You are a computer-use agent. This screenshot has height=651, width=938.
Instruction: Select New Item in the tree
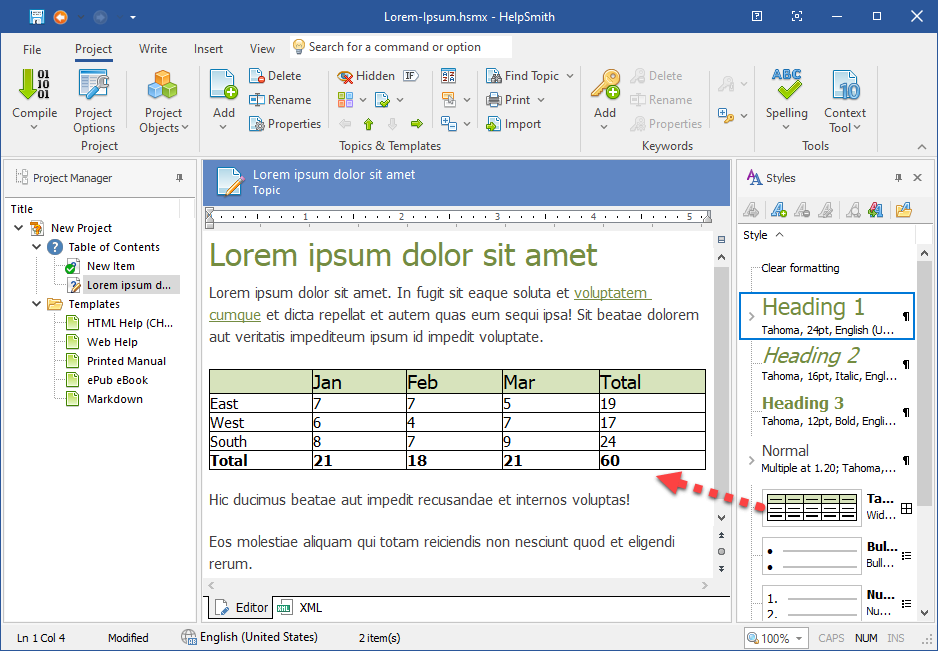click(x=111, y=266)
